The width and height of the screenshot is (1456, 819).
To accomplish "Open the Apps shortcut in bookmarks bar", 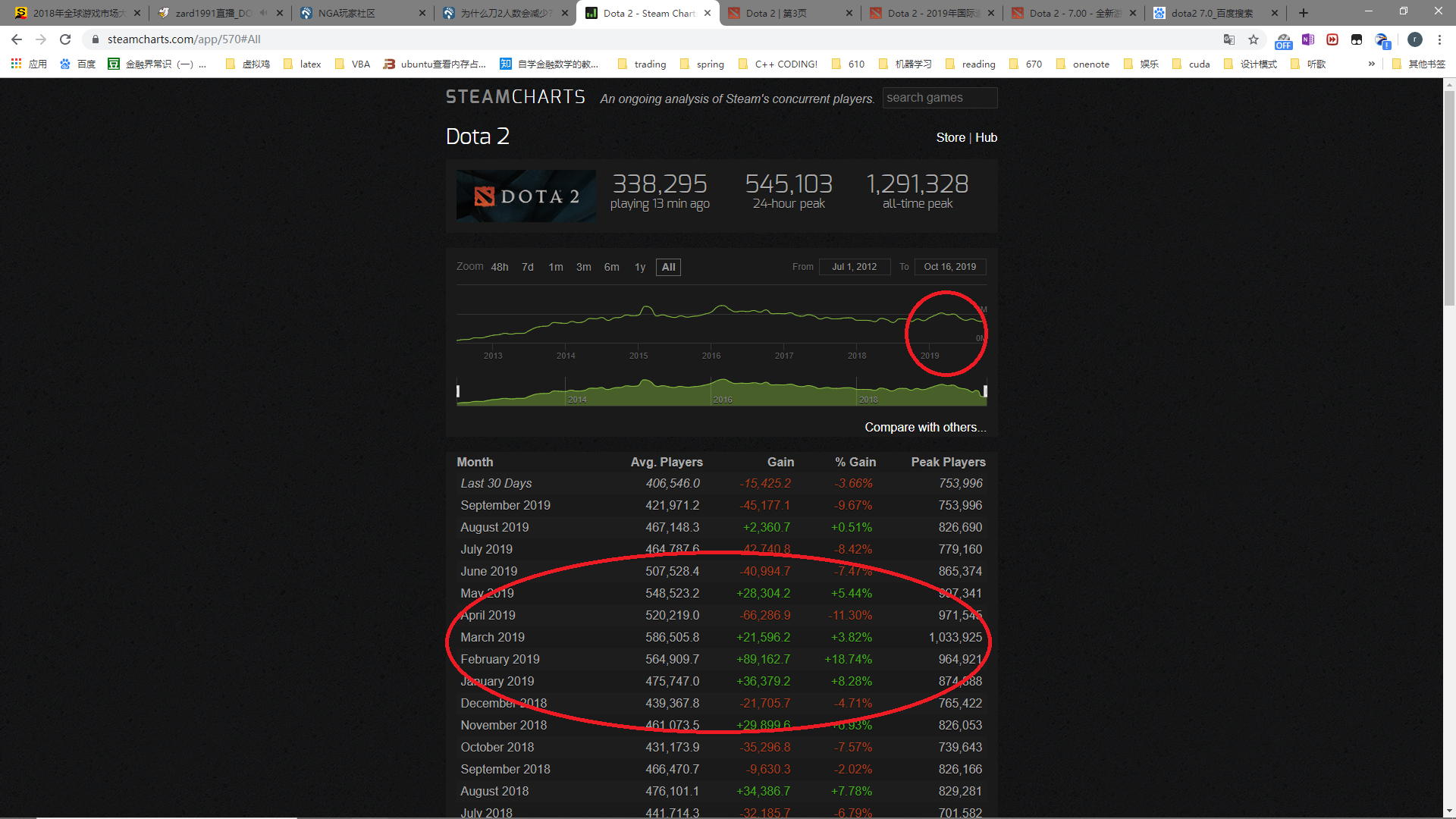I will 29,64.
